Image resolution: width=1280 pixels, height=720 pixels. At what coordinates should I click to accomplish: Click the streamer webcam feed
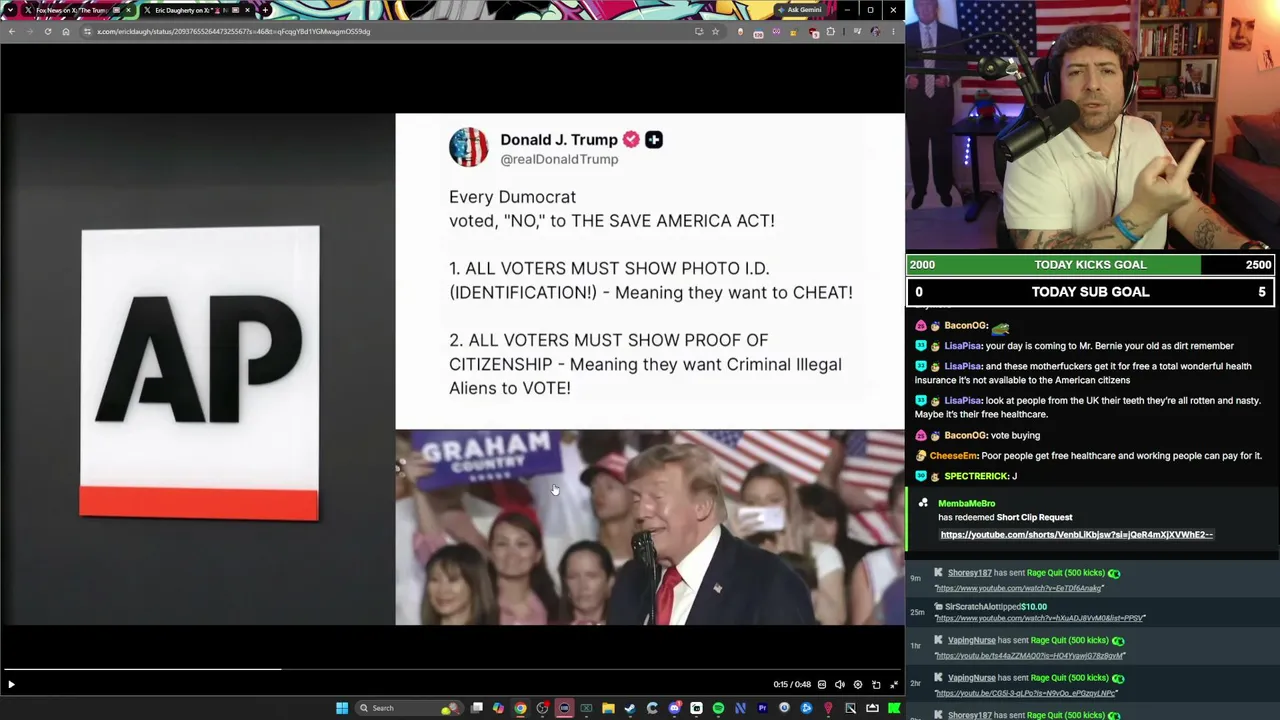click(1092, 124)
